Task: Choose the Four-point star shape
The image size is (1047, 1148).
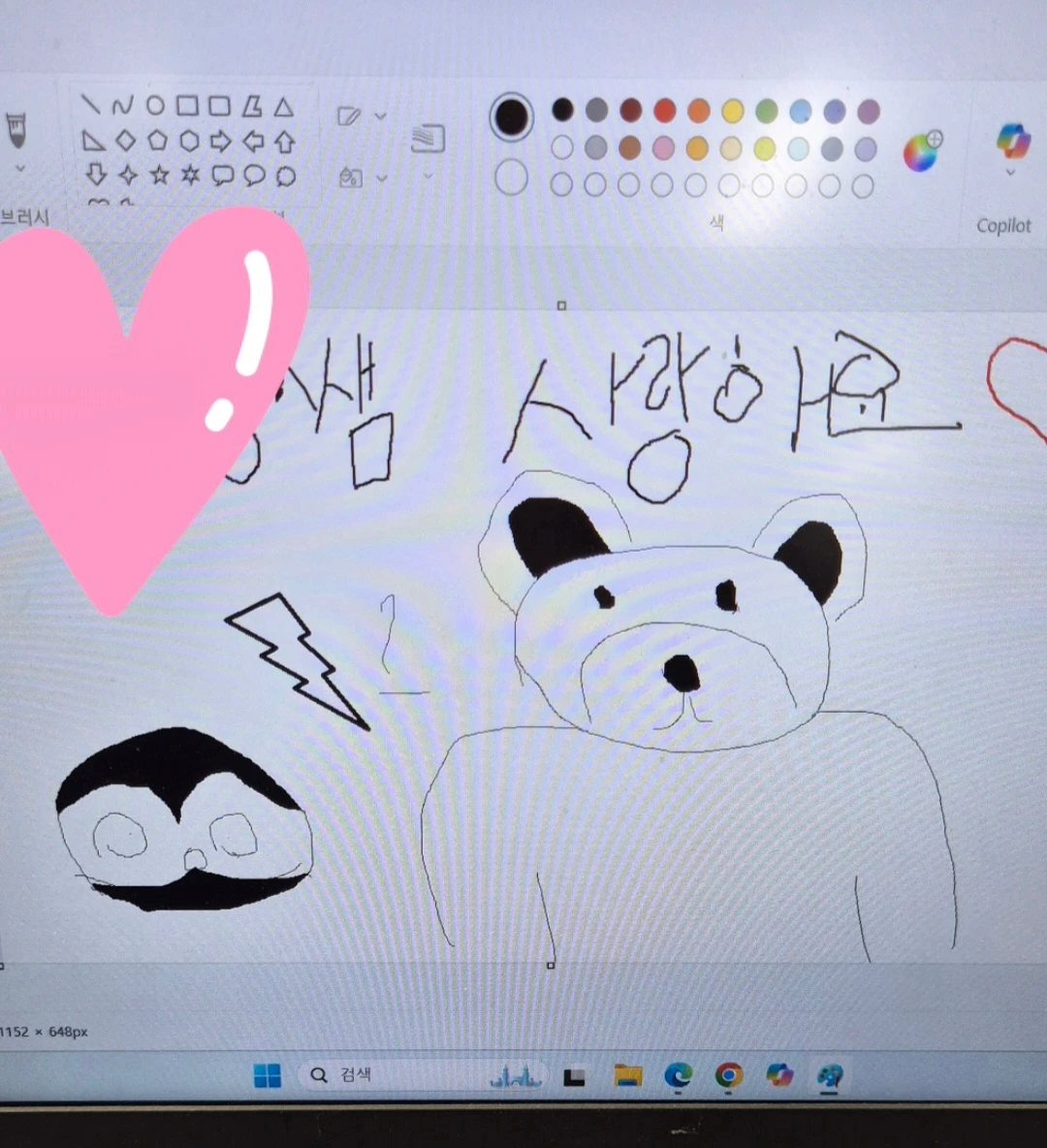Action: (128, 175)
